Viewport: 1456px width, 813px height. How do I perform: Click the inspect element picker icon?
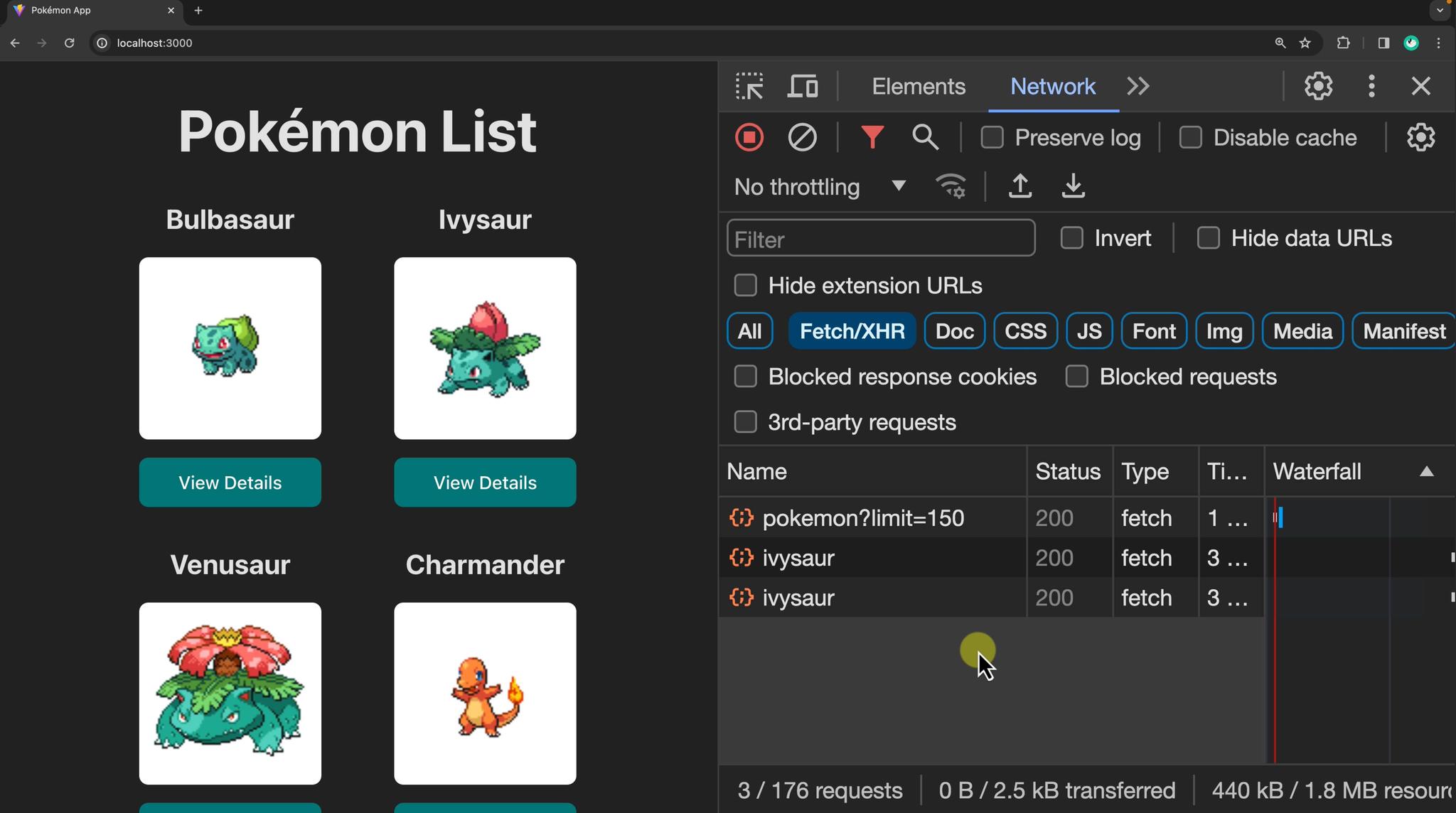coord(749,87)
